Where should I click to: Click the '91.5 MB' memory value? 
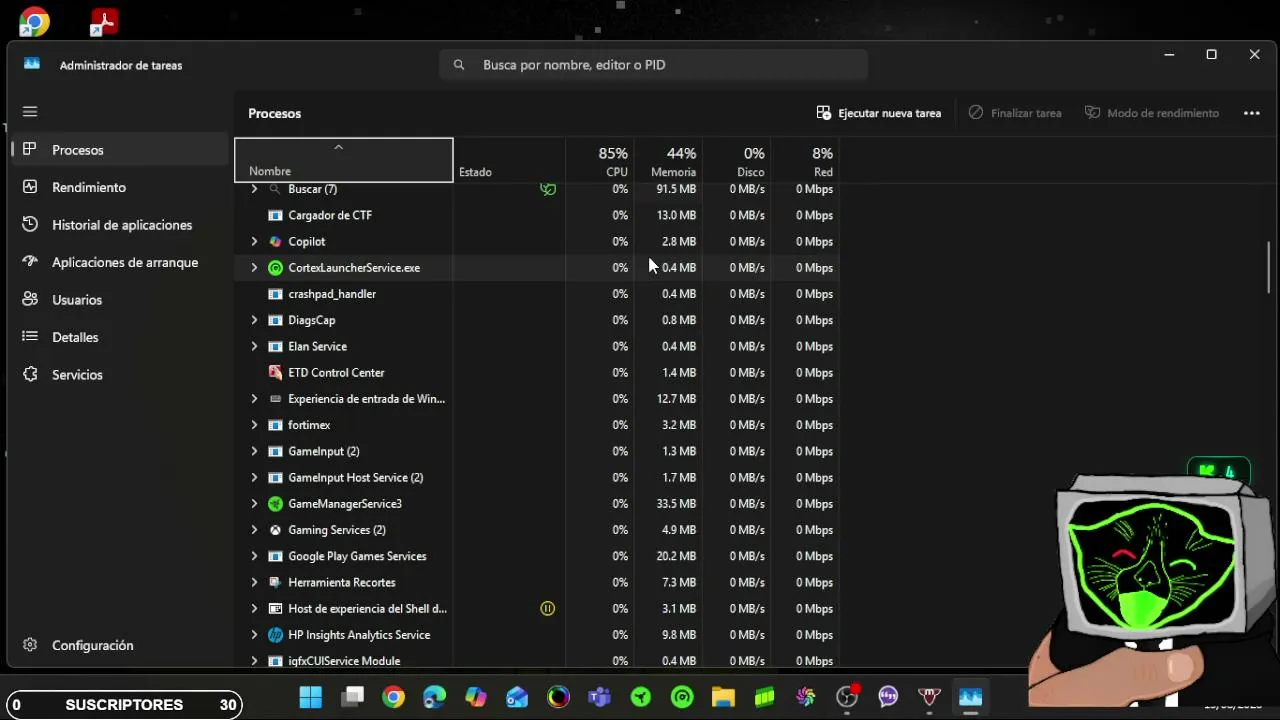(x=676, y=189)
